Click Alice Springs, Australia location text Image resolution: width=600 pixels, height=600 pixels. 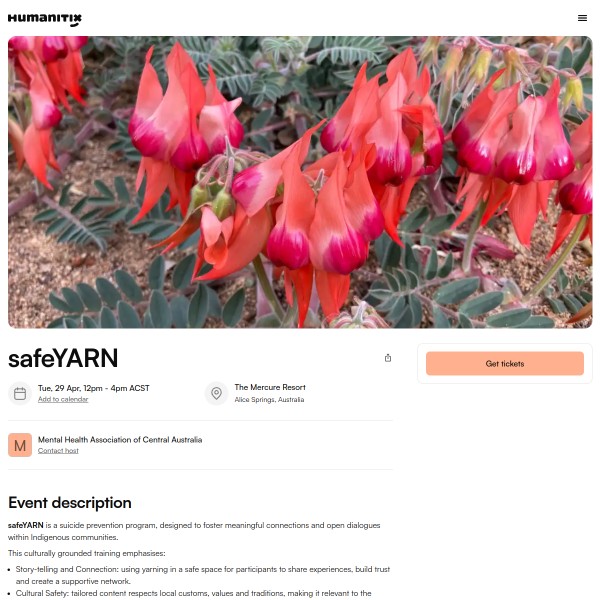(x=269, y=399)
